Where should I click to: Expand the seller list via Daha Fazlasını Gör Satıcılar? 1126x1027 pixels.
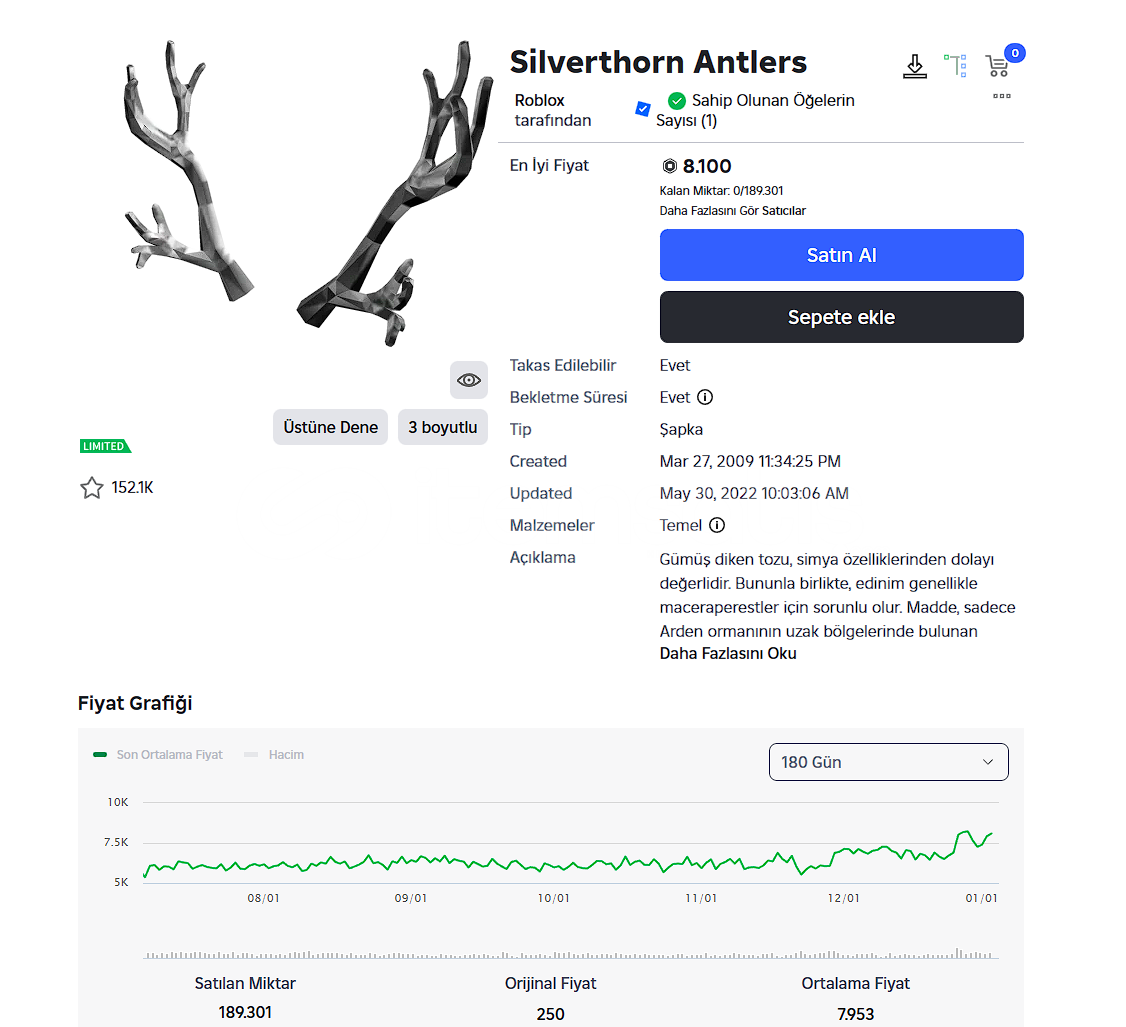pos(733,211)
